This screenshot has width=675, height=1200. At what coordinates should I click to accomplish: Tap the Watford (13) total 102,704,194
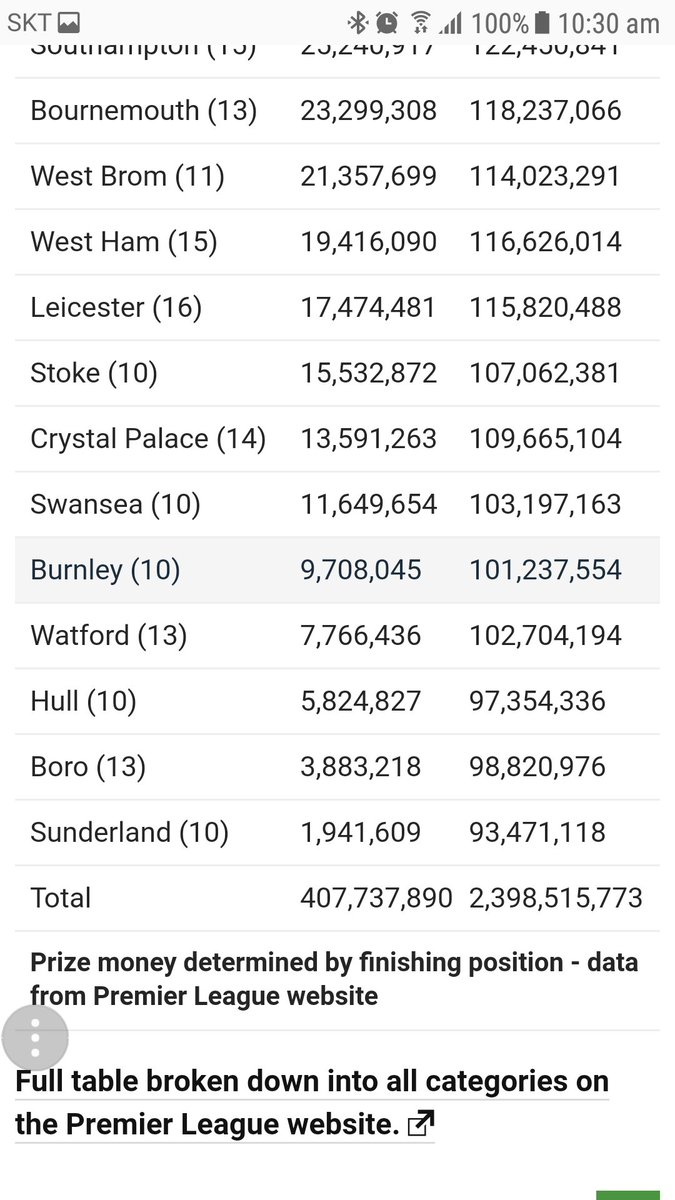pyautogui.click(x=545, y=635)
